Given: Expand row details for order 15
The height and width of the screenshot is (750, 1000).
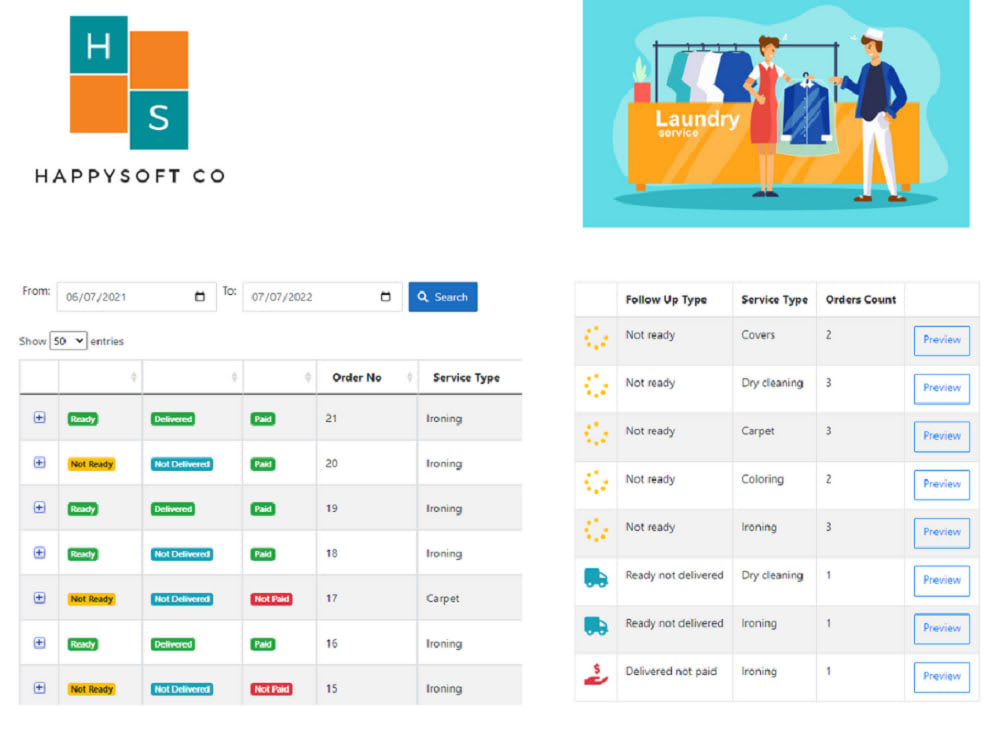Looking at the screenshot, I should pyautogui.click(x=40, y=688).
